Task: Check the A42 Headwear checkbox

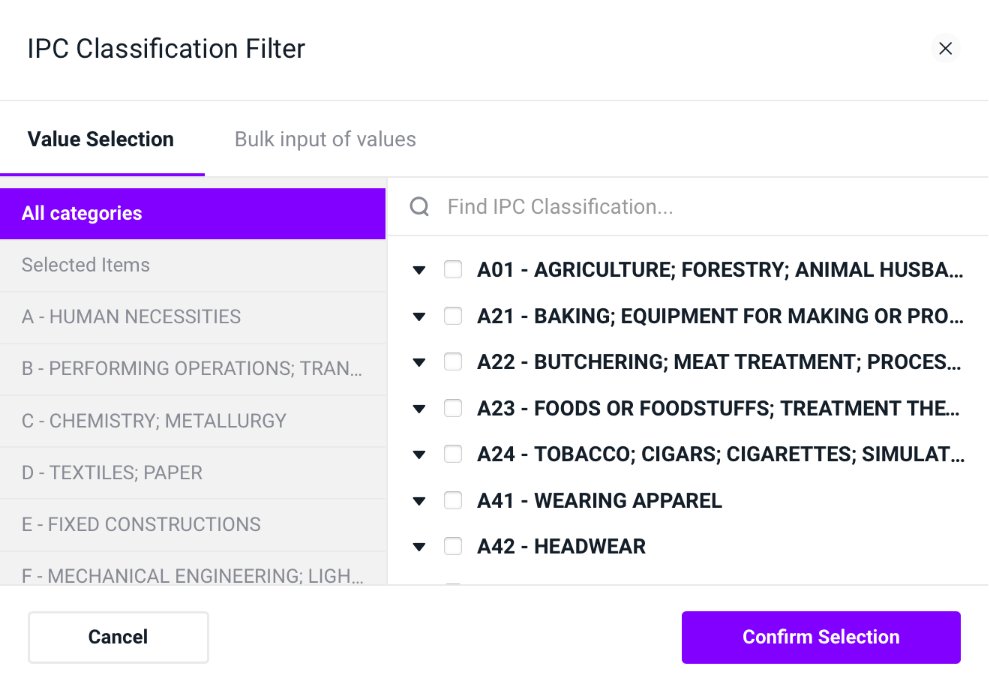Action: (x=453, y=546)
